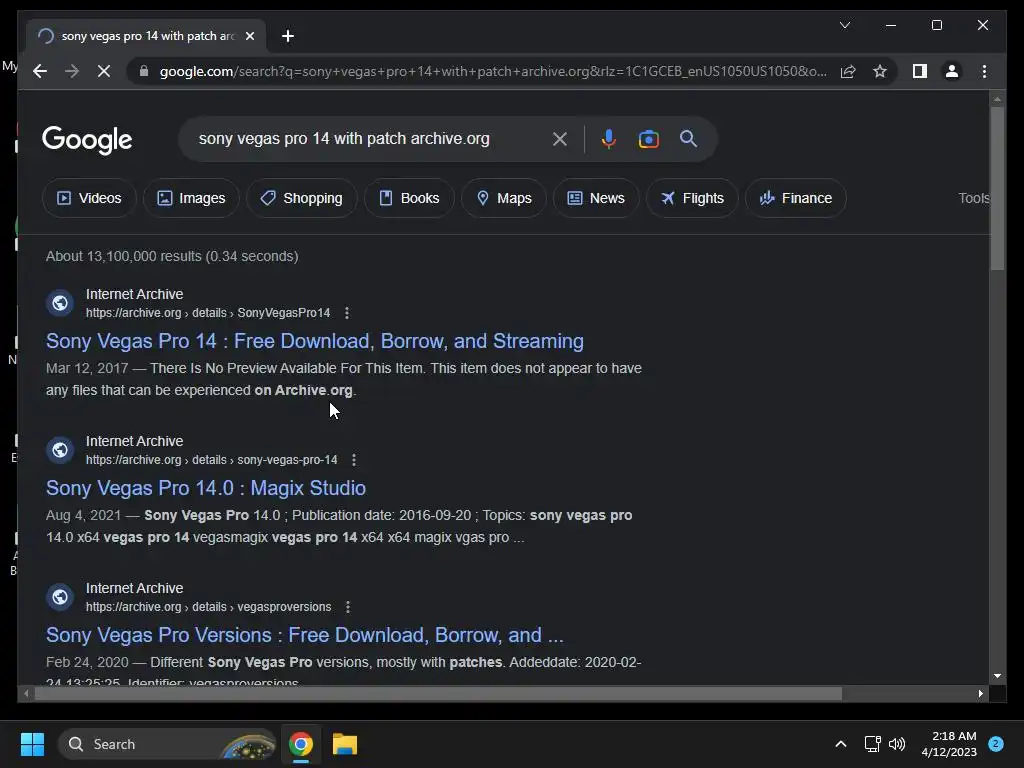Click the scroll down arrow

[997, 676]
